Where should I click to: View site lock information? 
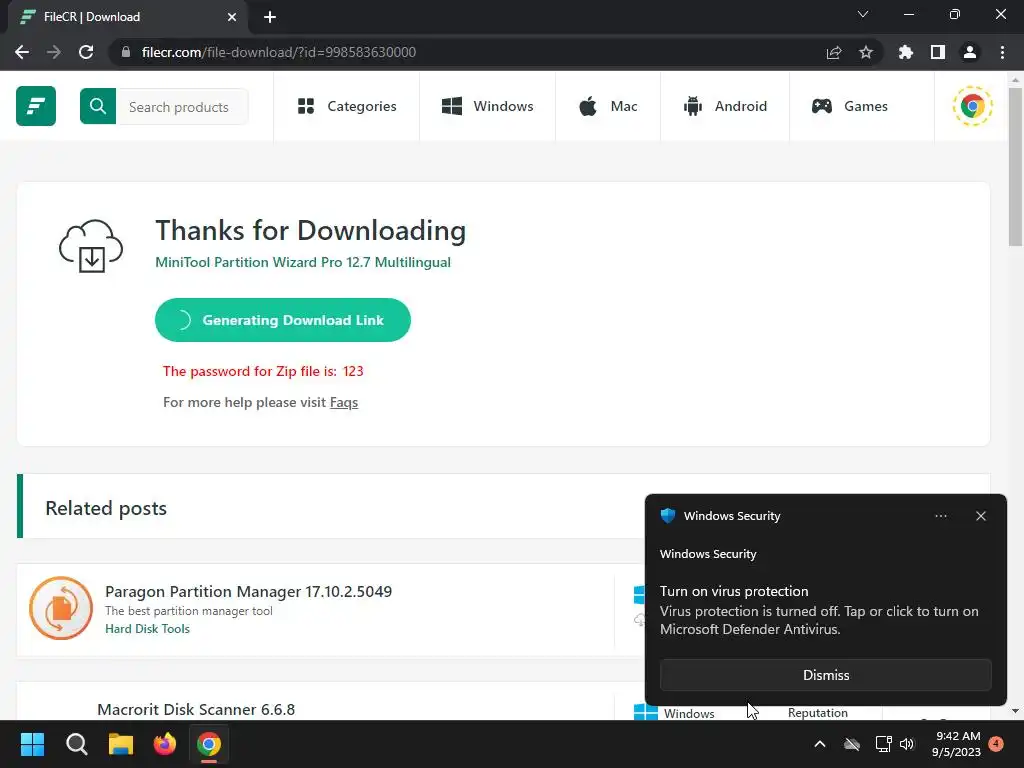[126, 52]
